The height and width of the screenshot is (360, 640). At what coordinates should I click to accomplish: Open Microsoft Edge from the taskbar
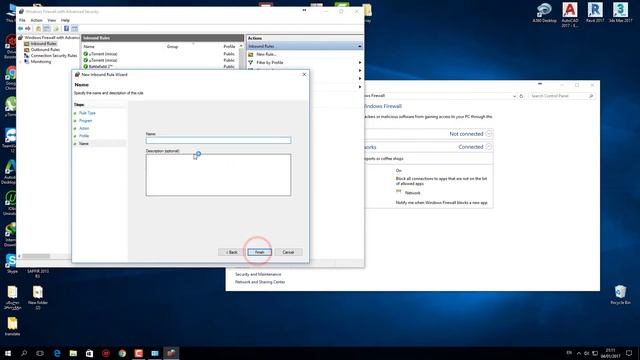pyautogui.click(x=57, y=353)
